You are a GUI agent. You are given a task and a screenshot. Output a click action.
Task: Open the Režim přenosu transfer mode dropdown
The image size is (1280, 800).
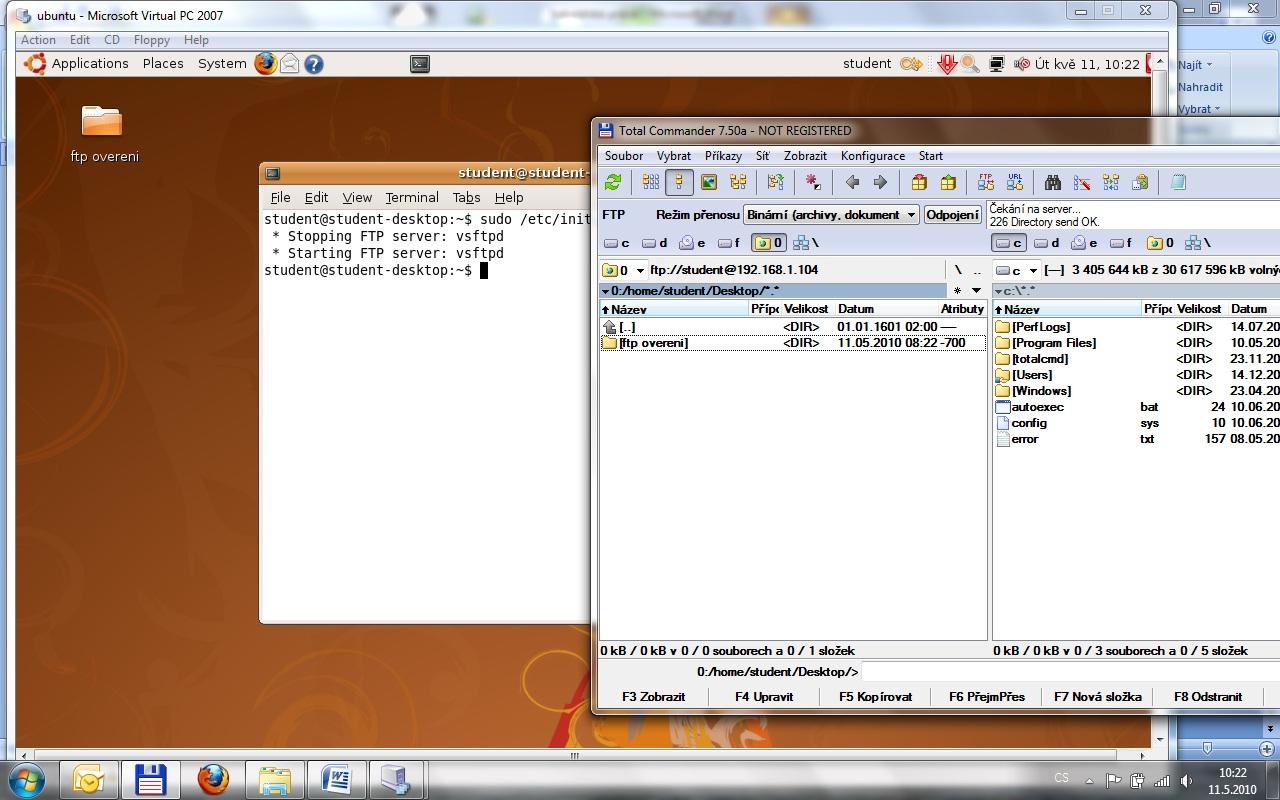tap(831, 215)
